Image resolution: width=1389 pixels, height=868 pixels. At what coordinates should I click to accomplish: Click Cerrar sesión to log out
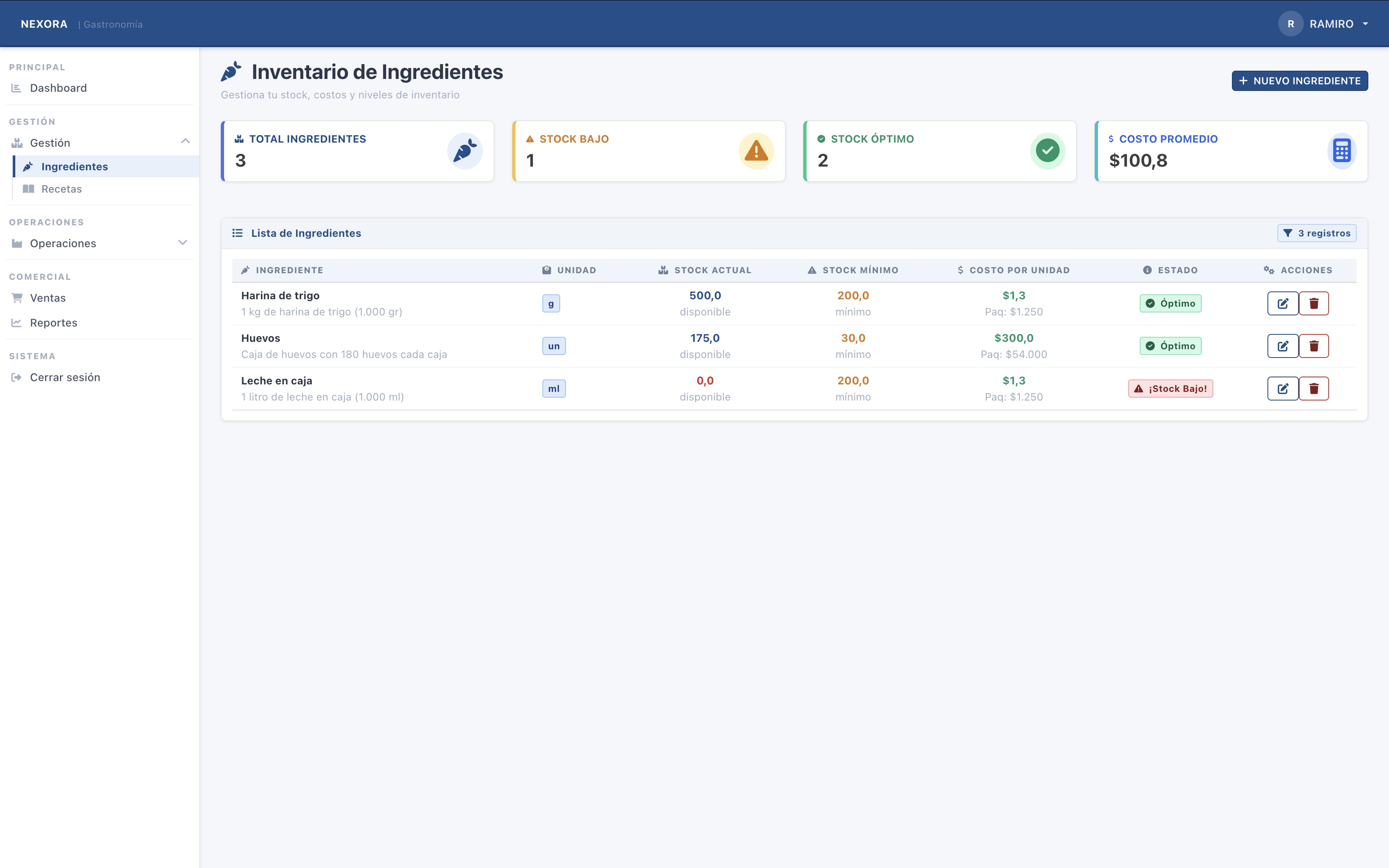click(65, 377)
